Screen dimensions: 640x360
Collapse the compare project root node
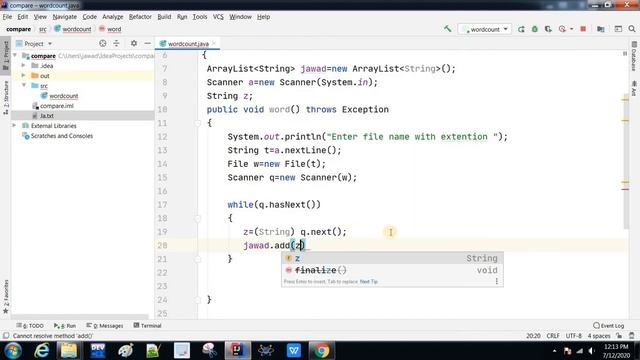15,55
